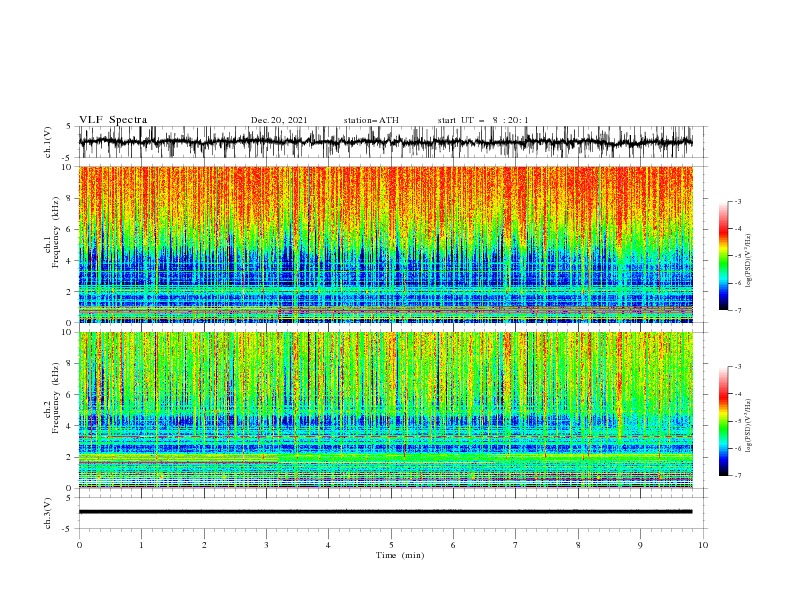Viewport: 792px width, 612px height.
Task: Click the ch.1 color bar "log(PSD)(V²/Hz)" label
Action: [748, 261]
